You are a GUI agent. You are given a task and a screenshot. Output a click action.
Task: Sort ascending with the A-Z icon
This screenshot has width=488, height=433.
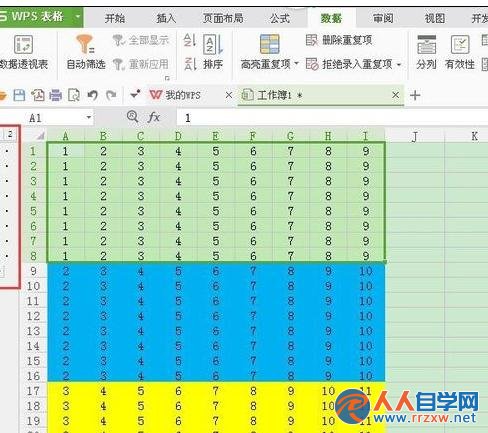click(x=190, y=40)
